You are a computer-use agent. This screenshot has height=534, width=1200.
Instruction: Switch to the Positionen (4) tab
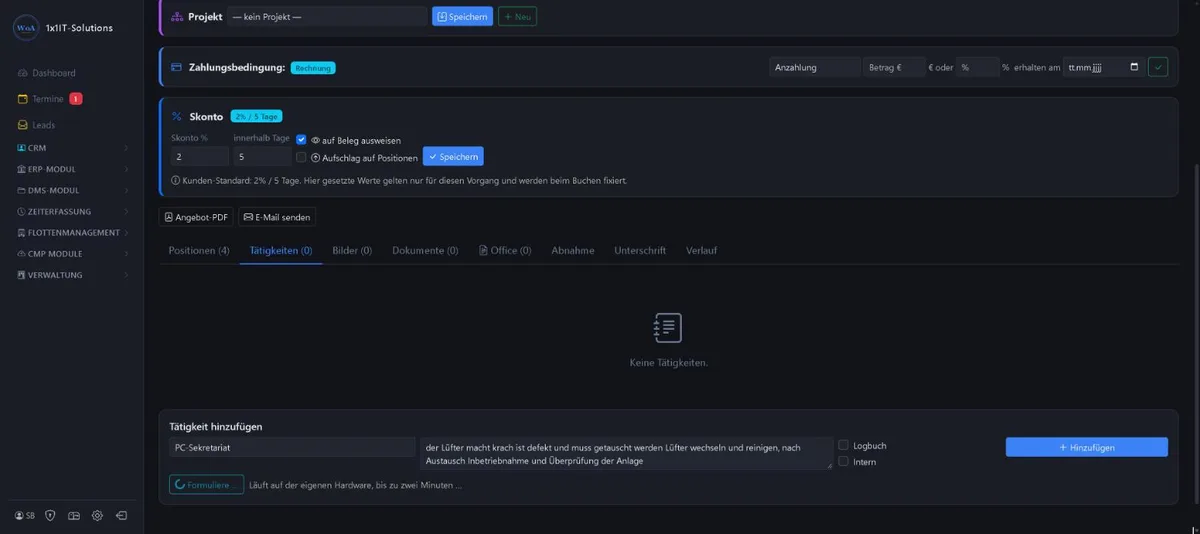pyautogui.click(x=199, y=250)
